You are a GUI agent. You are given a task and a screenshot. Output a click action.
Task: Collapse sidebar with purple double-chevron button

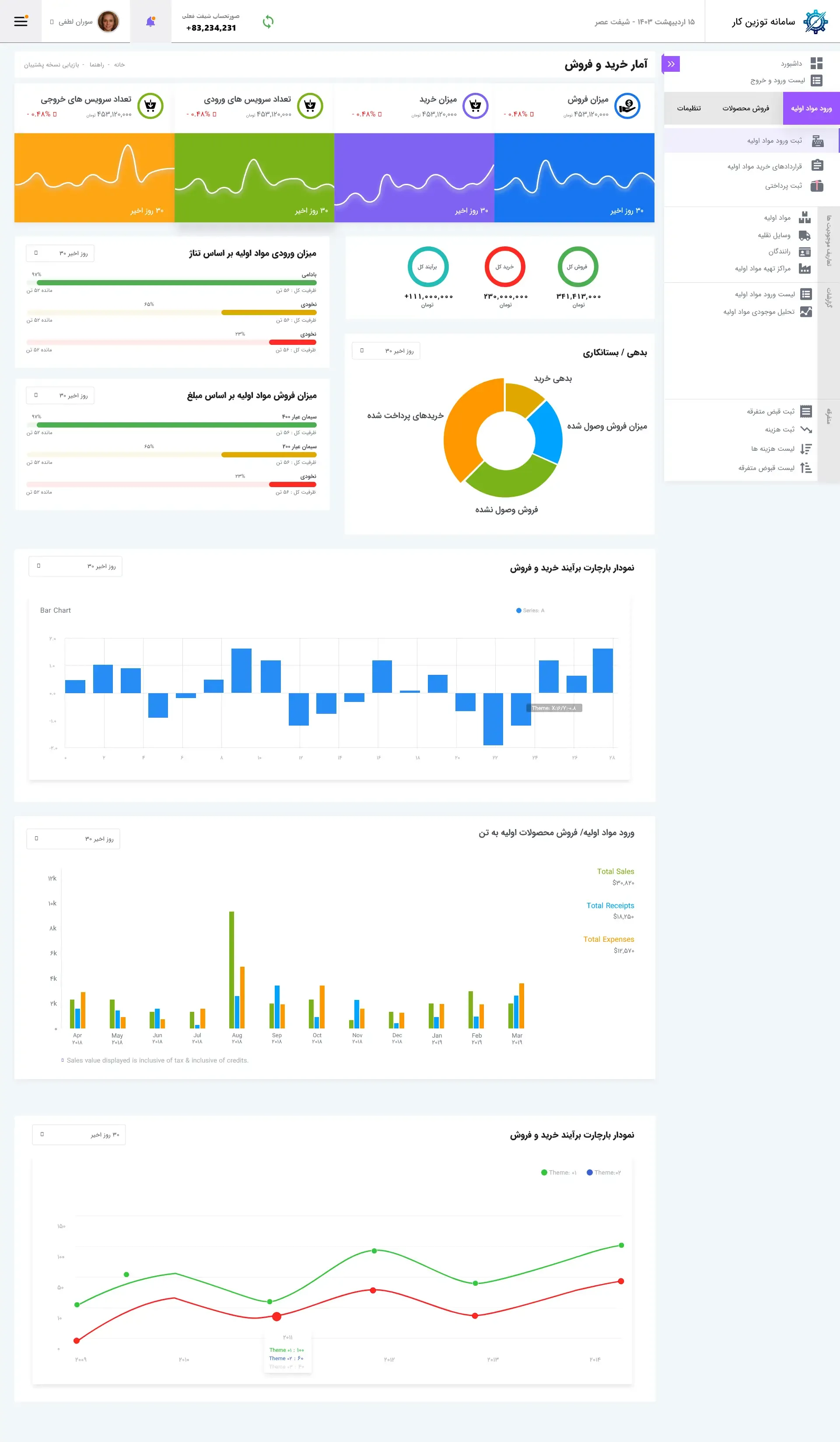[671, 63]
